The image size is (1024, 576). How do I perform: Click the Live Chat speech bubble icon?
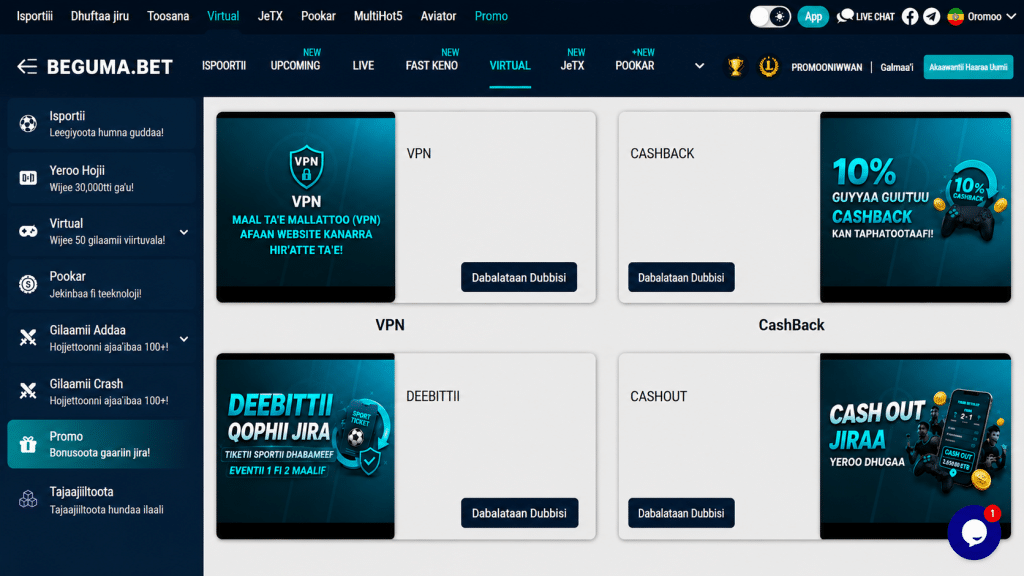[845, 16]
